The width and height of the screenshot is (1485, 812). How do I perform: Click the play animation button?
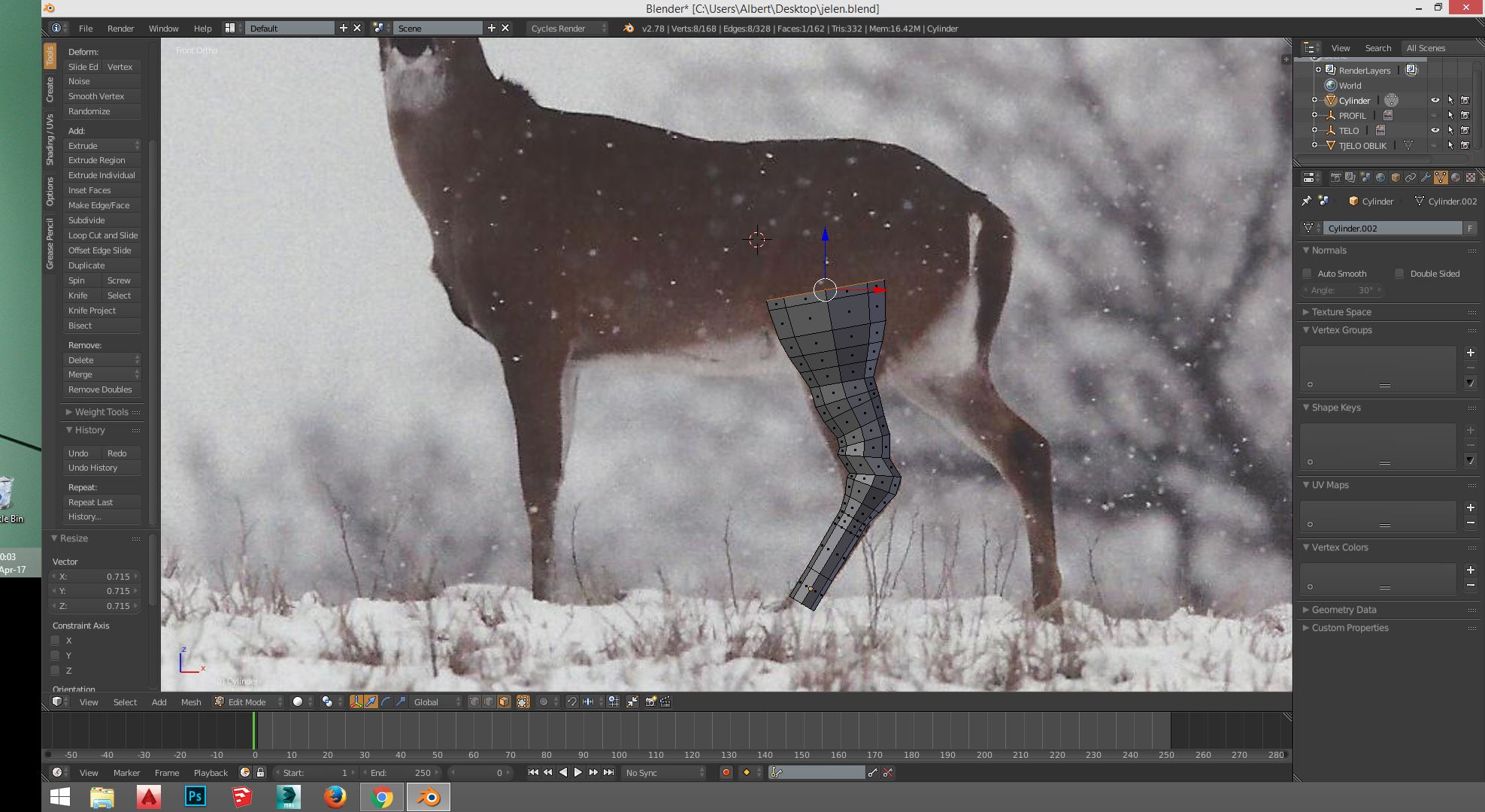coord(577,772)
